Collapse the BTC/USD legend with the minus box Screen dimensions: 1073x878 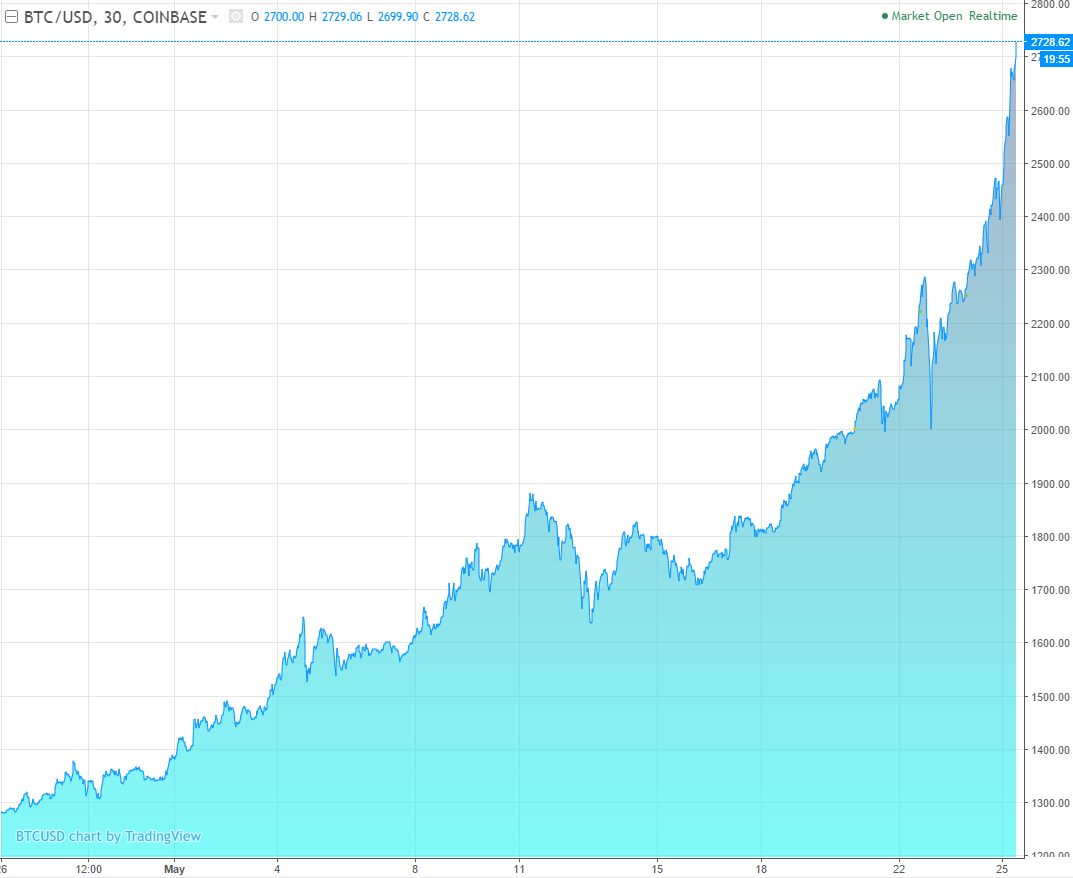click(11, 16)
